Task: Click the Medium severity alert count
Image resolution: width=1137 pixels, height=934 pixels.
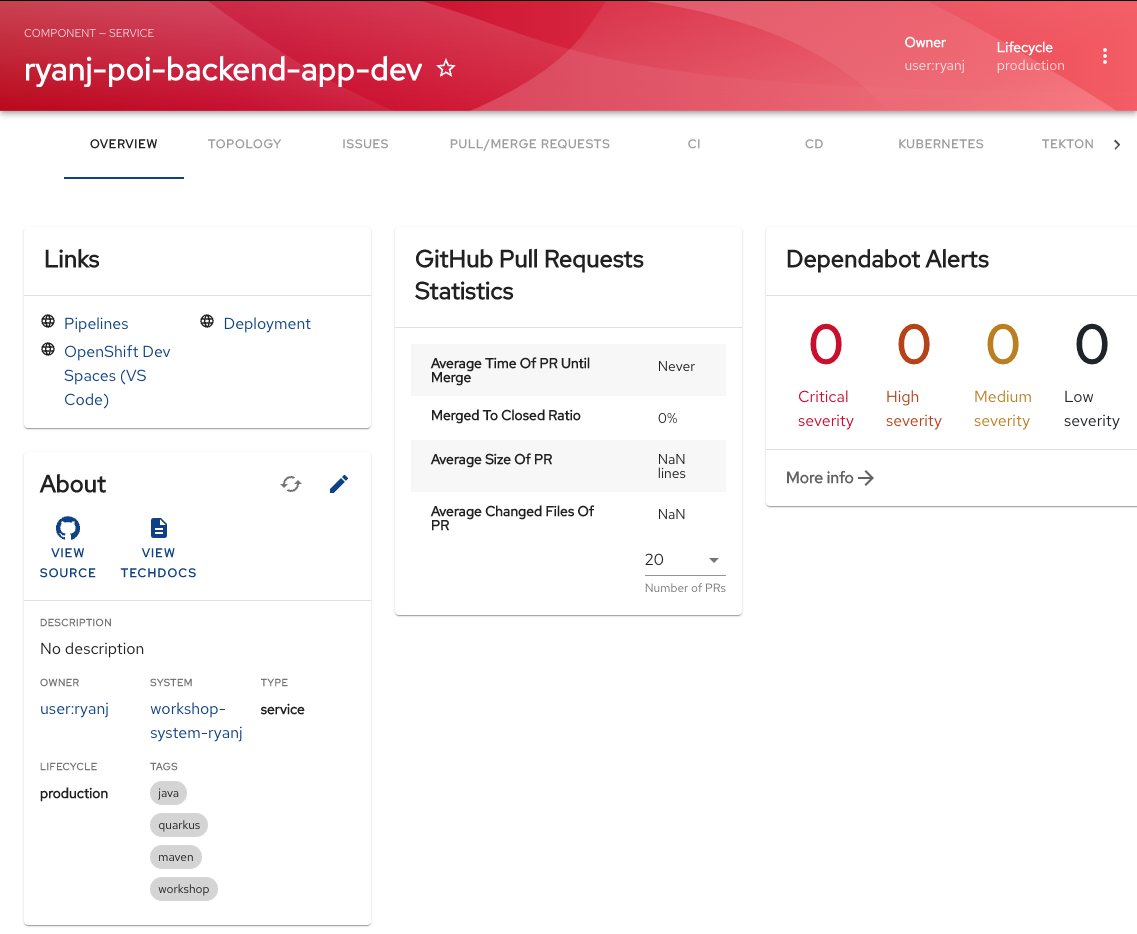Action: [1003, 344]
